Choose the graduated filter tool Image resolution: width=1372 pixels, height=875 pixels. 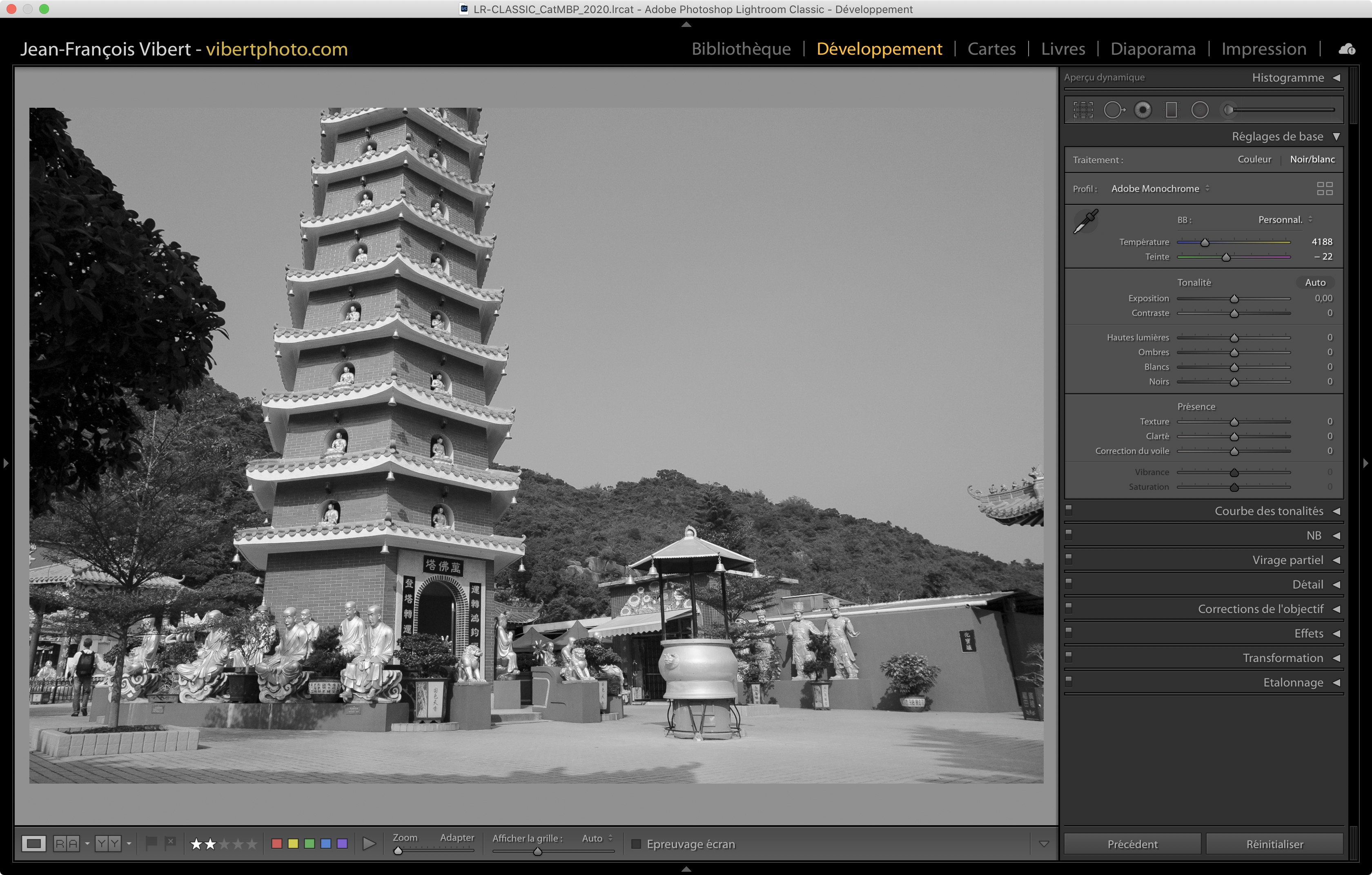[1172, 110]
